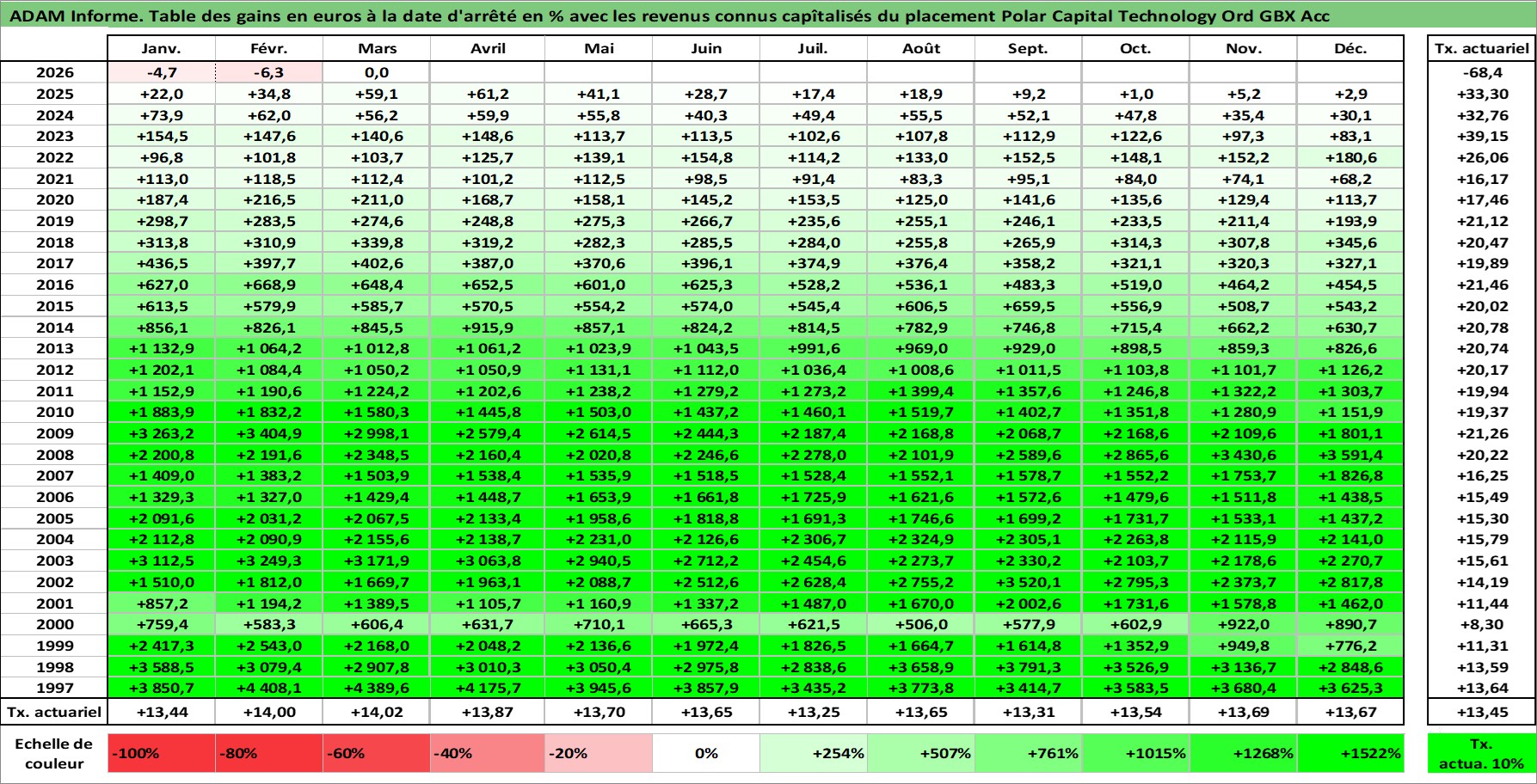Select the 2000 November value +922,0
Viewport: 1537px width, 784px height.
1243,624
